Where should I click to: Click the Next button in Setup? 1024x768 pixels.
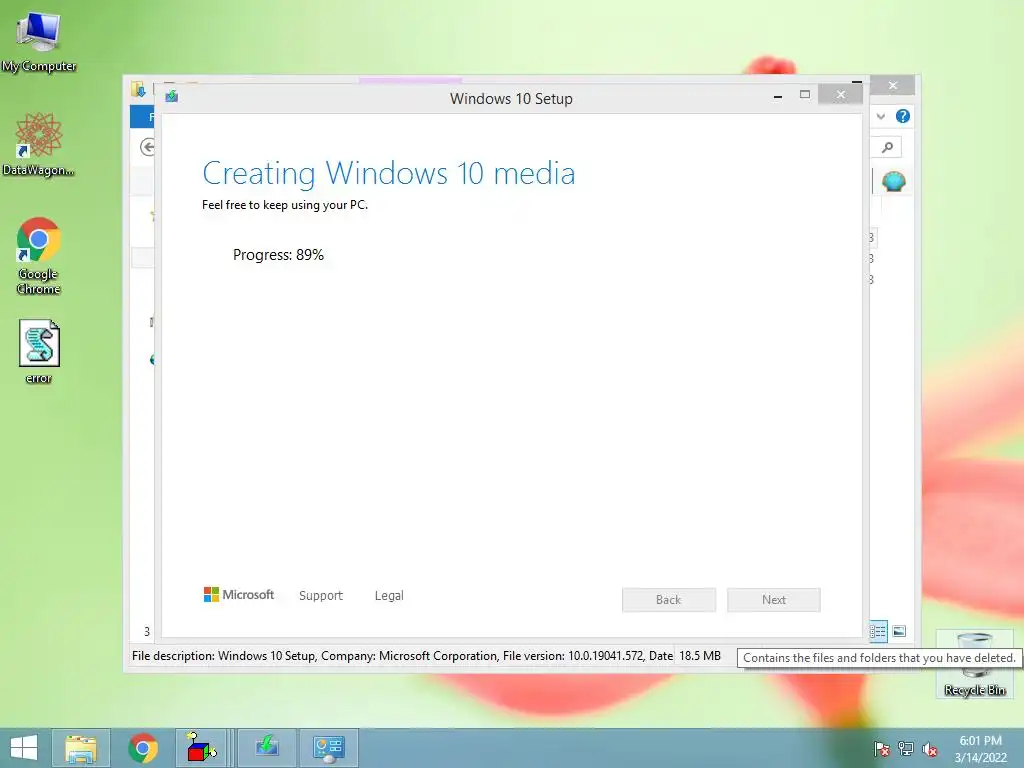tap(774, 600)
